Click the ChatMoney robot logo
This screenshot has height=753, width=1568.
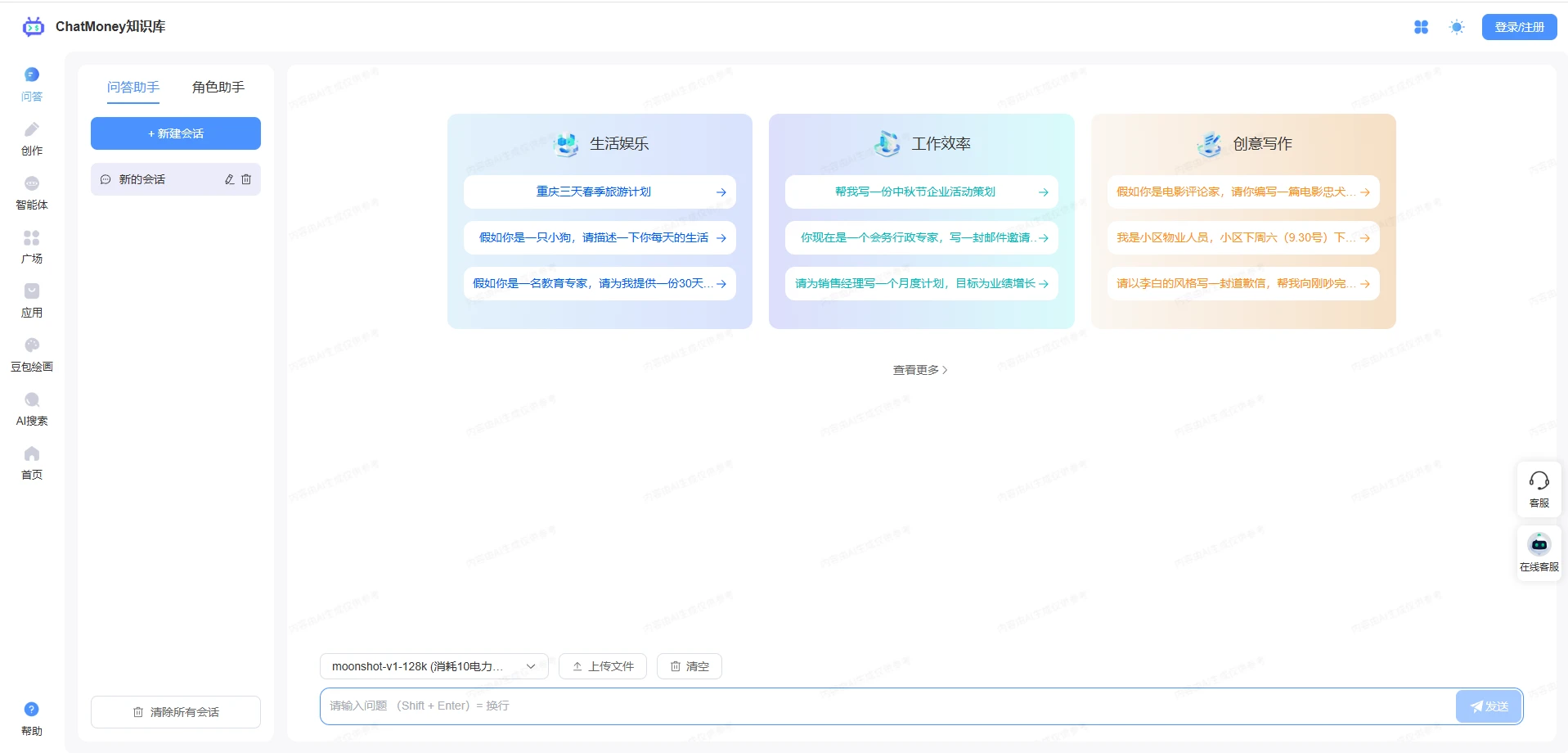pos(34,27)
